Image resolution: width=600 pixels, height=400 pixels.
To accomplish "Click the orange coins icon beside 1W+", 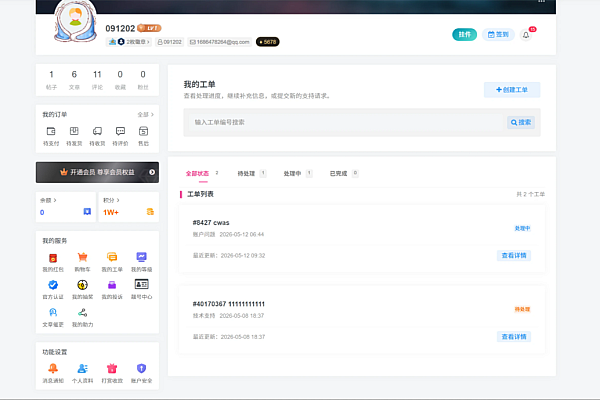I will (x=150, y=211).
